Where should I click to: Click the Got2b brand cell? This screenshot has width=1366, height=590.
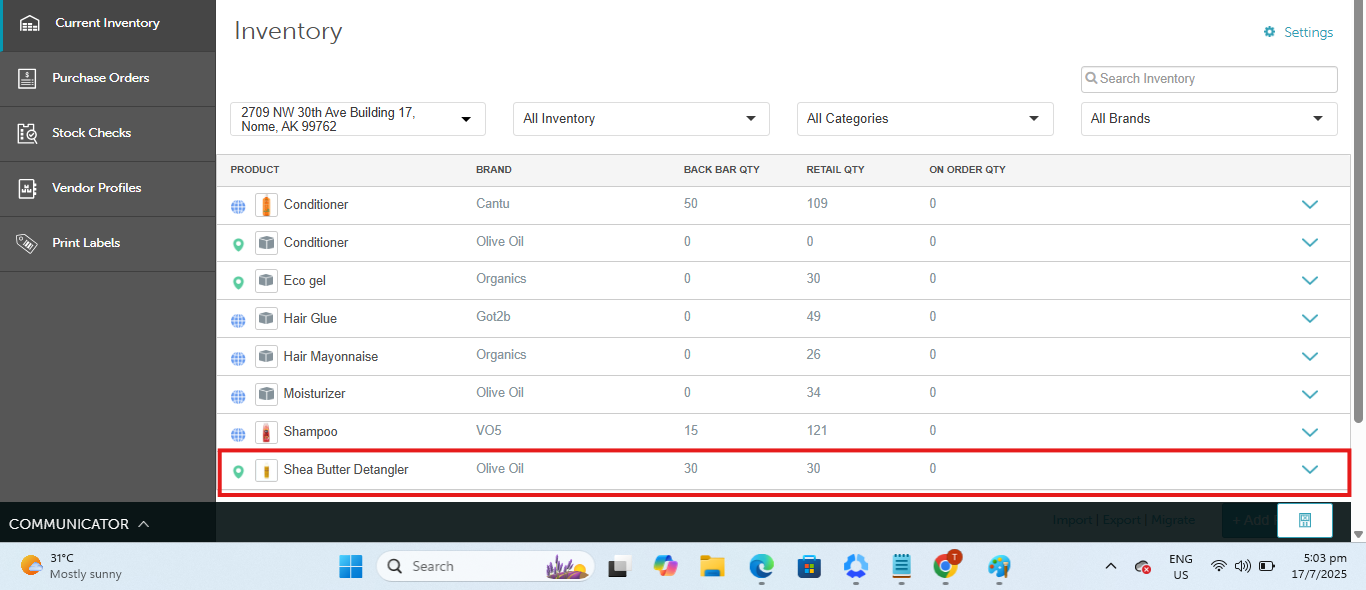tap(494, 317)
